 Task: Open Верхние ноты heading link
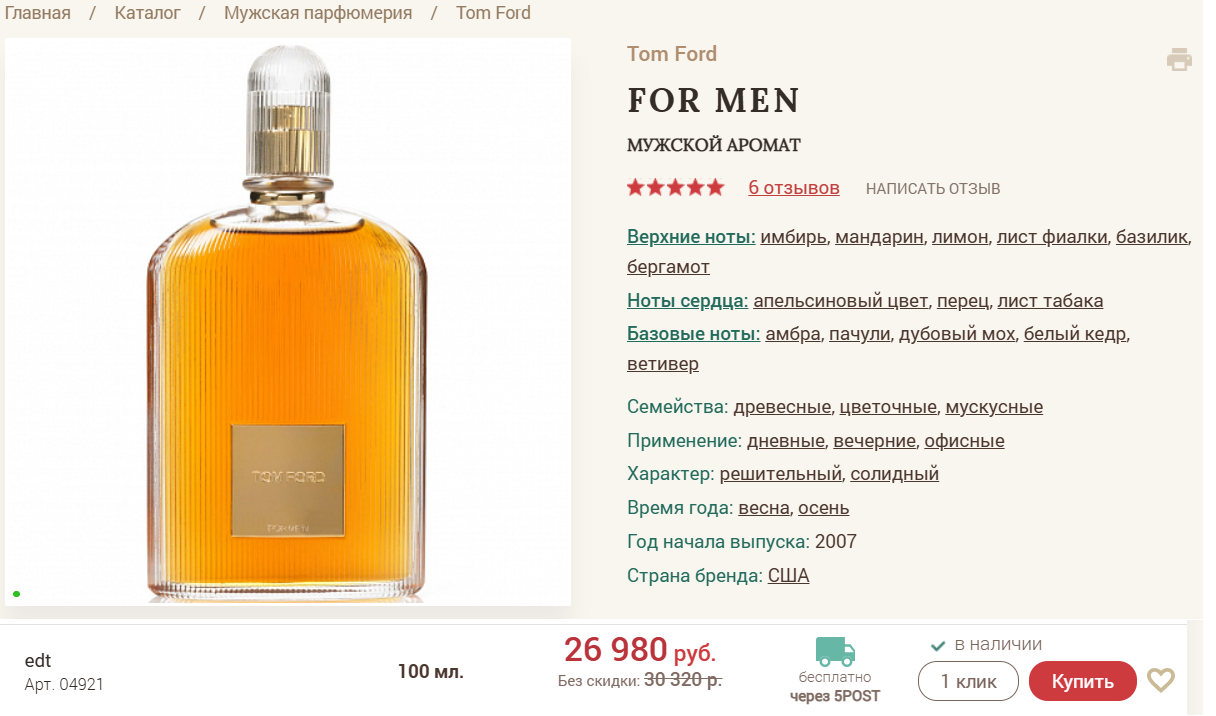pyautogui.click(x=691, y=237)
